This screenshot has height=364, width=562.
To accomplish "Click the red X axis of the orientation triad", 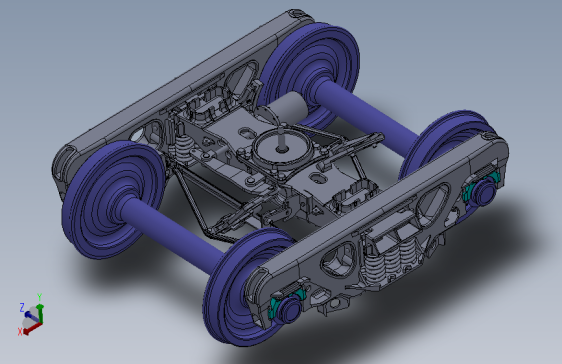I will point(32,328).
